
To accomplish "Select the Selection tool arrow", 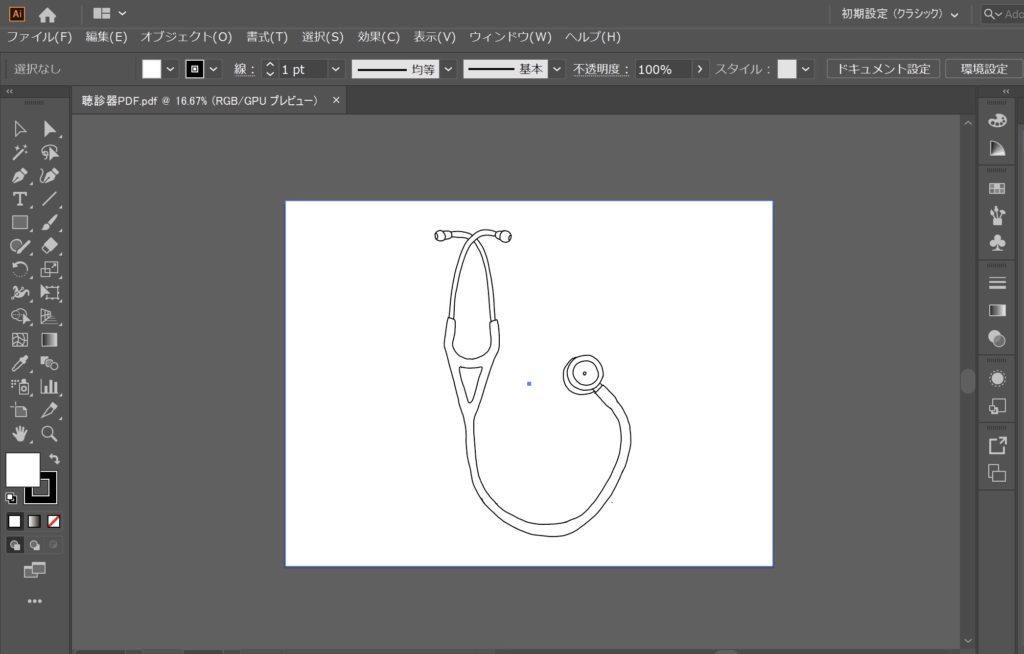I will point(20,129).
